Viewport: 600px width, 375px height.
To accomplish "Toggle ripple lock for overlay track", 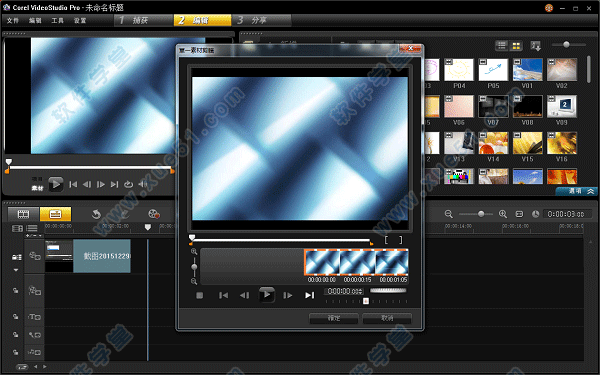I will point(16,290).
